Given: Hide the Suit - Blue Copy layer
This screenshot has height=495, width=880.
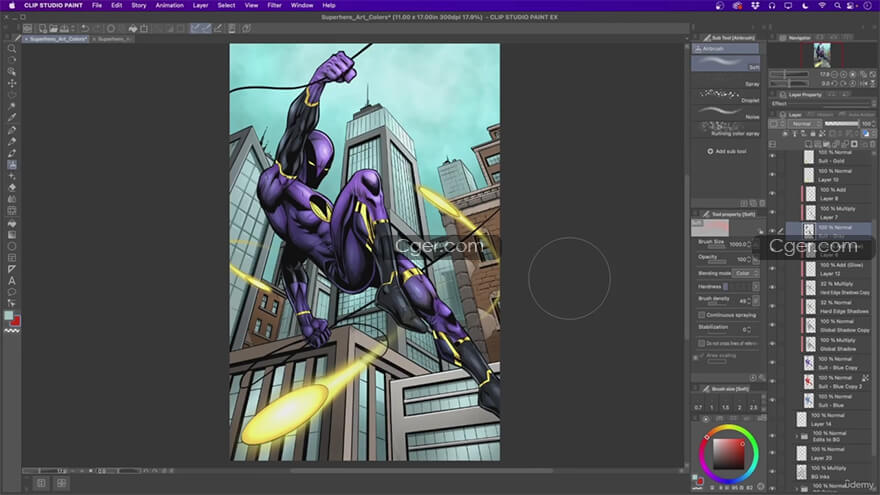Looking at the screenshot, I should [x=773, y=363].
